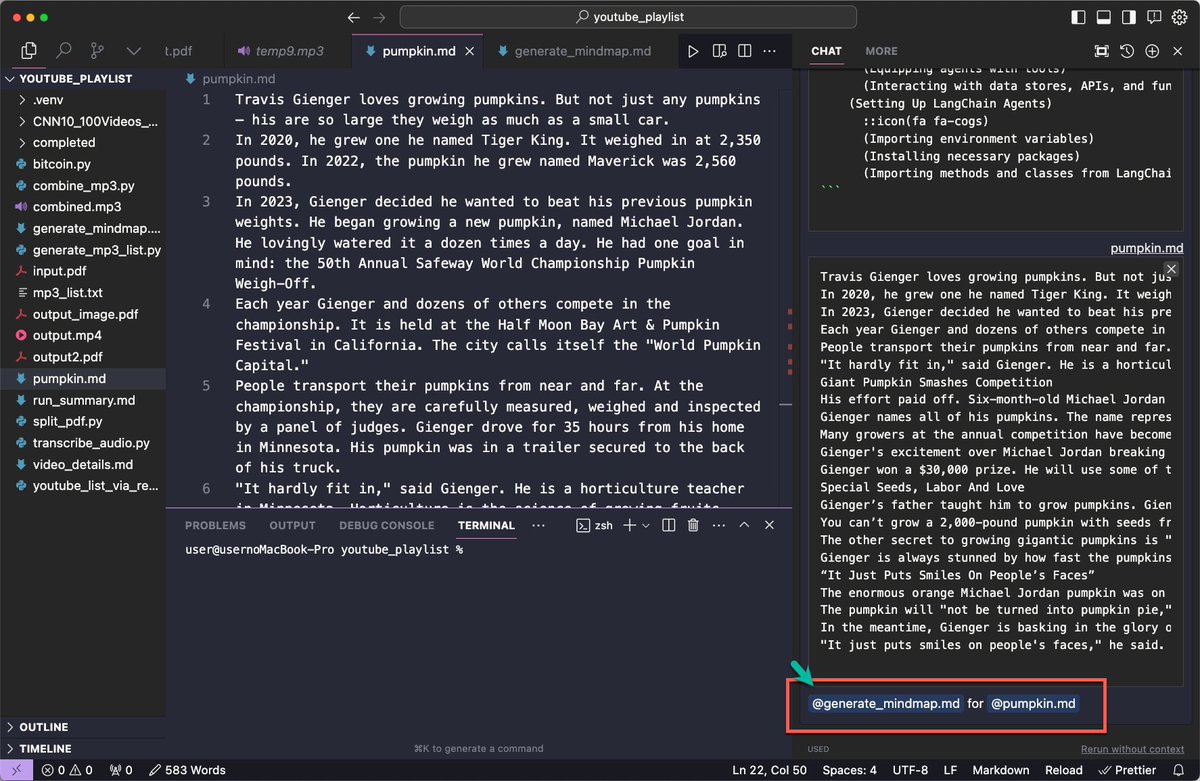Open bitcoin.py in the explorer

click(x=83, y=164)
